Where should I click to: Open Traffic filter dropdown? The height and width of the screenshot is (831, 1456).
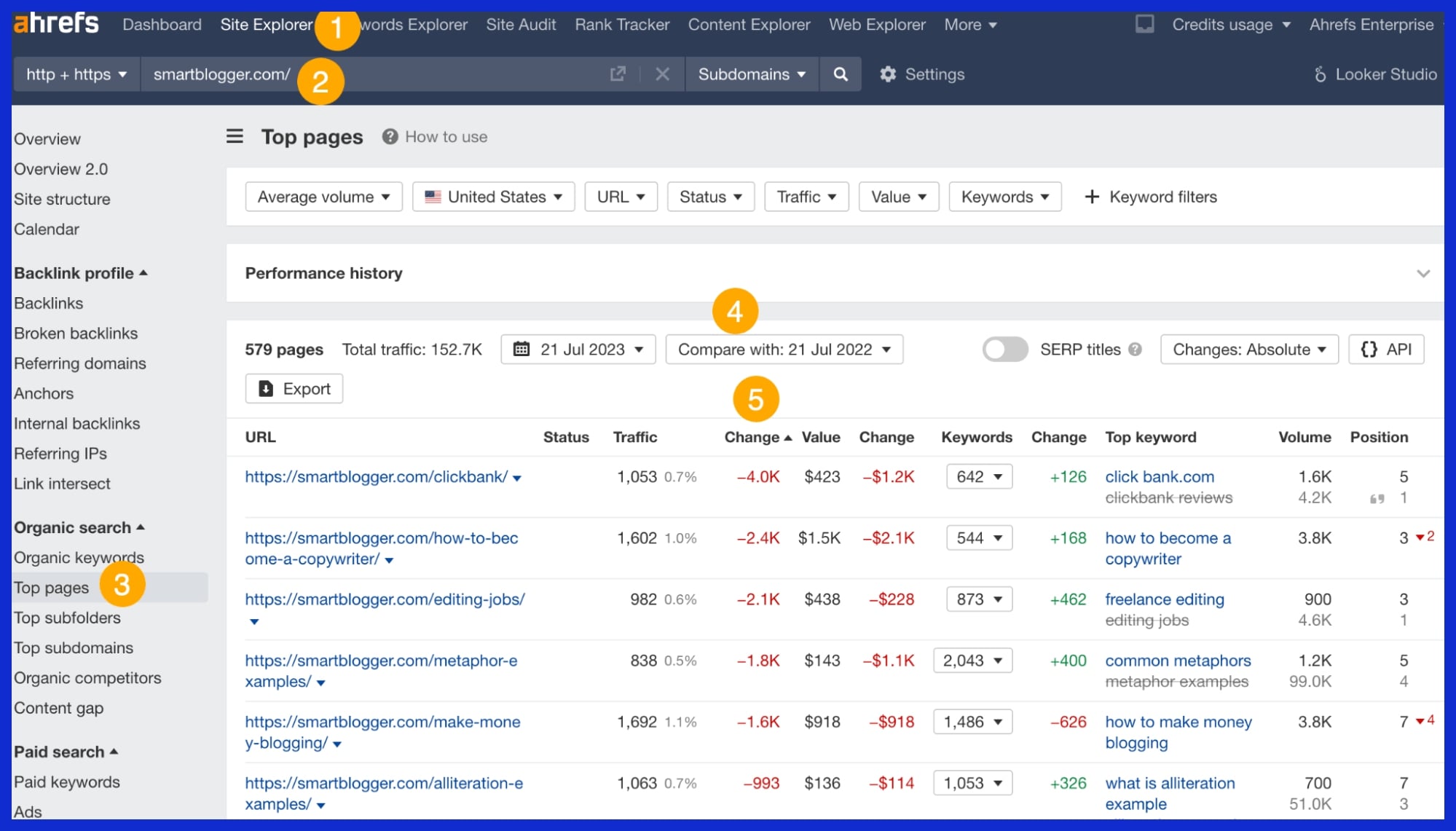[x=806, y=197]
